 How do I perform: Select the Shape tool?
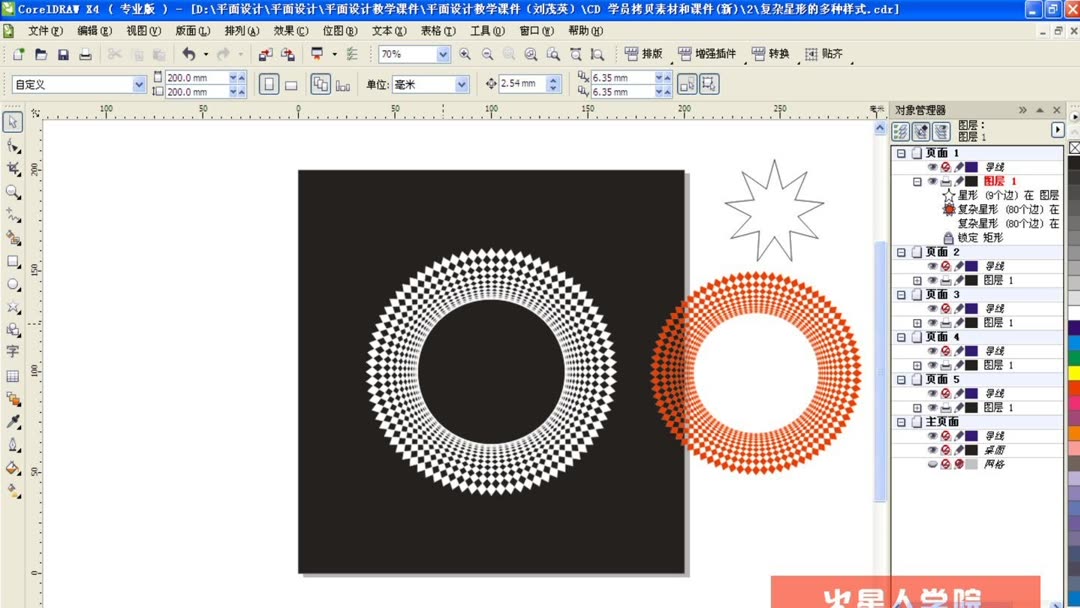(13, 145)
